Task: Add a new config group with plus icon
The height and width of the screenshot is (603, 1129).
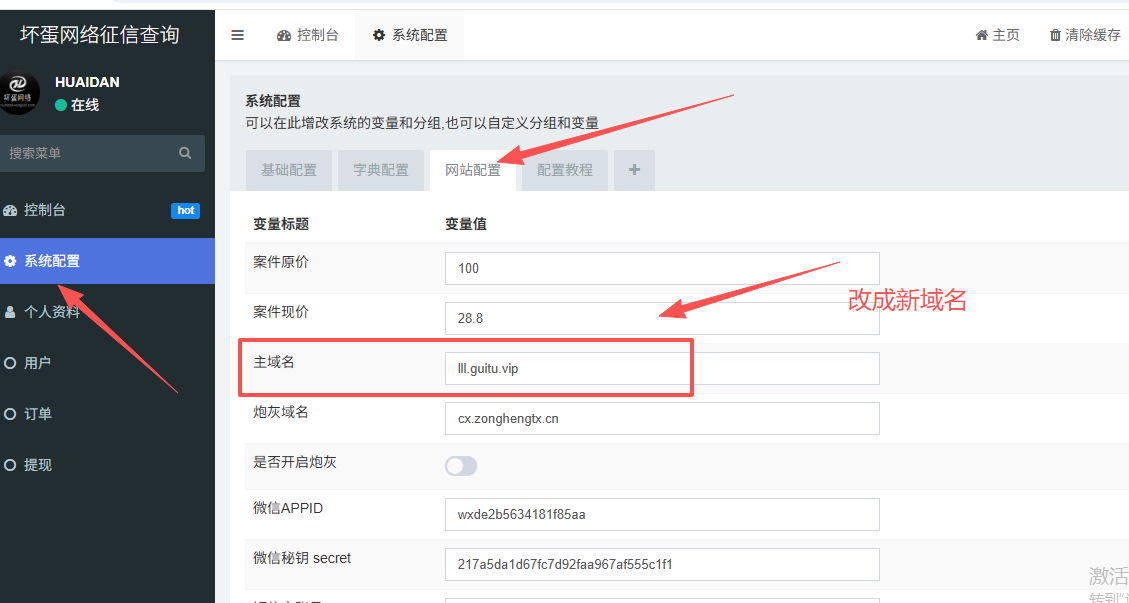Action: point(634,170)
